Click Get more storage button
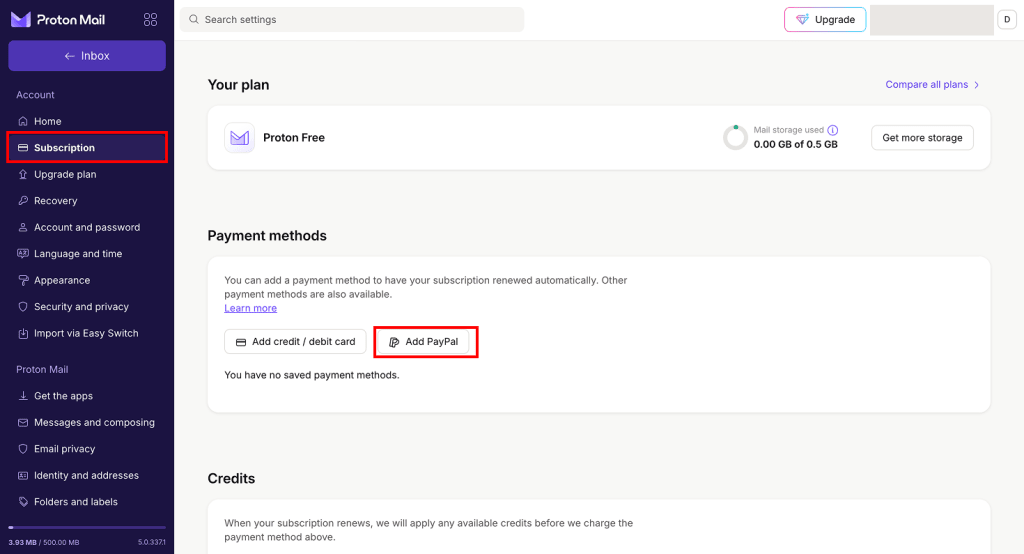 click(x=922, y=138)
